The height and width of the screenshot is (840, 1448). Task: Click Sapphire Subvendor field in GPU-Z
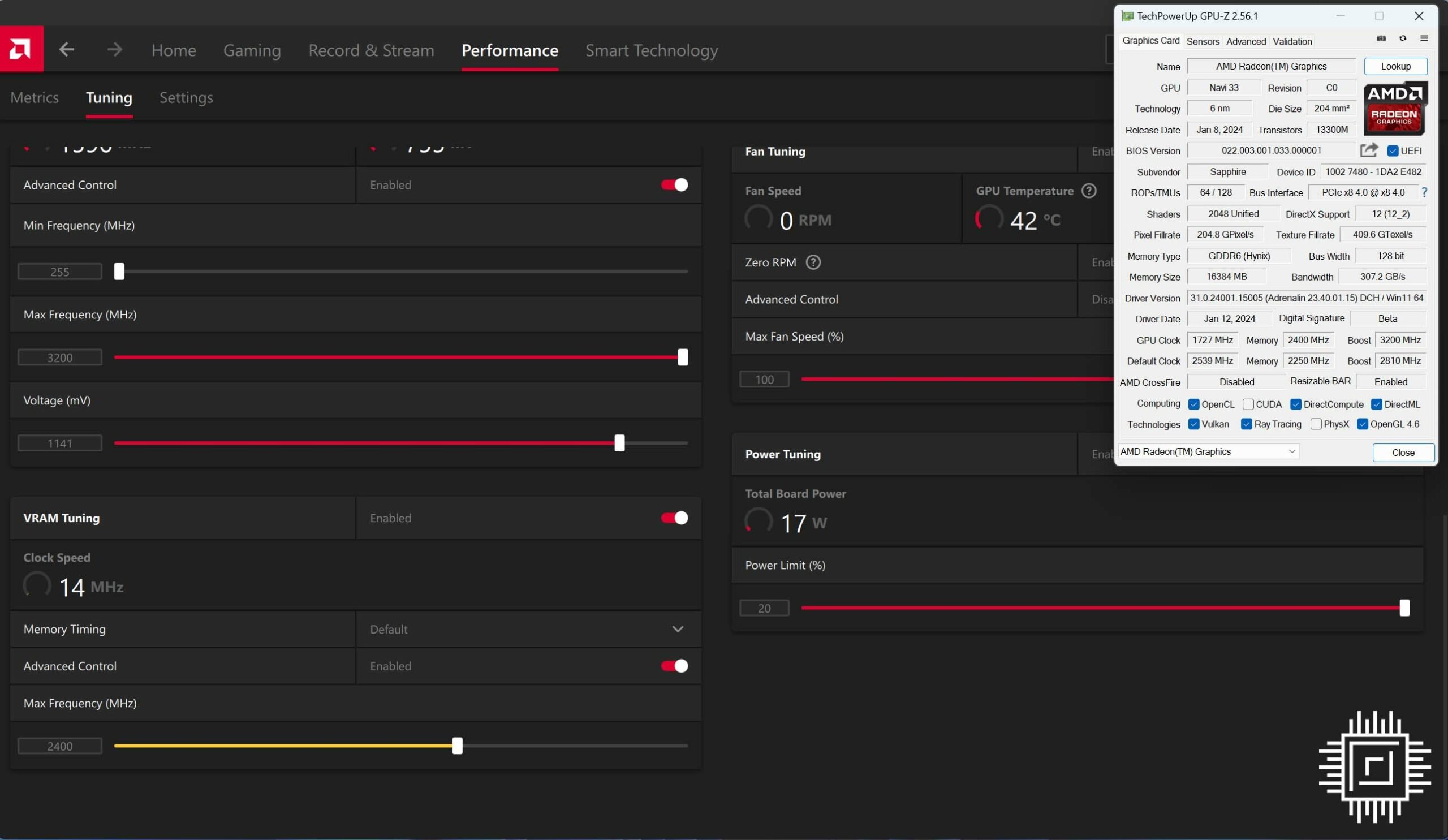point(1227,172)
